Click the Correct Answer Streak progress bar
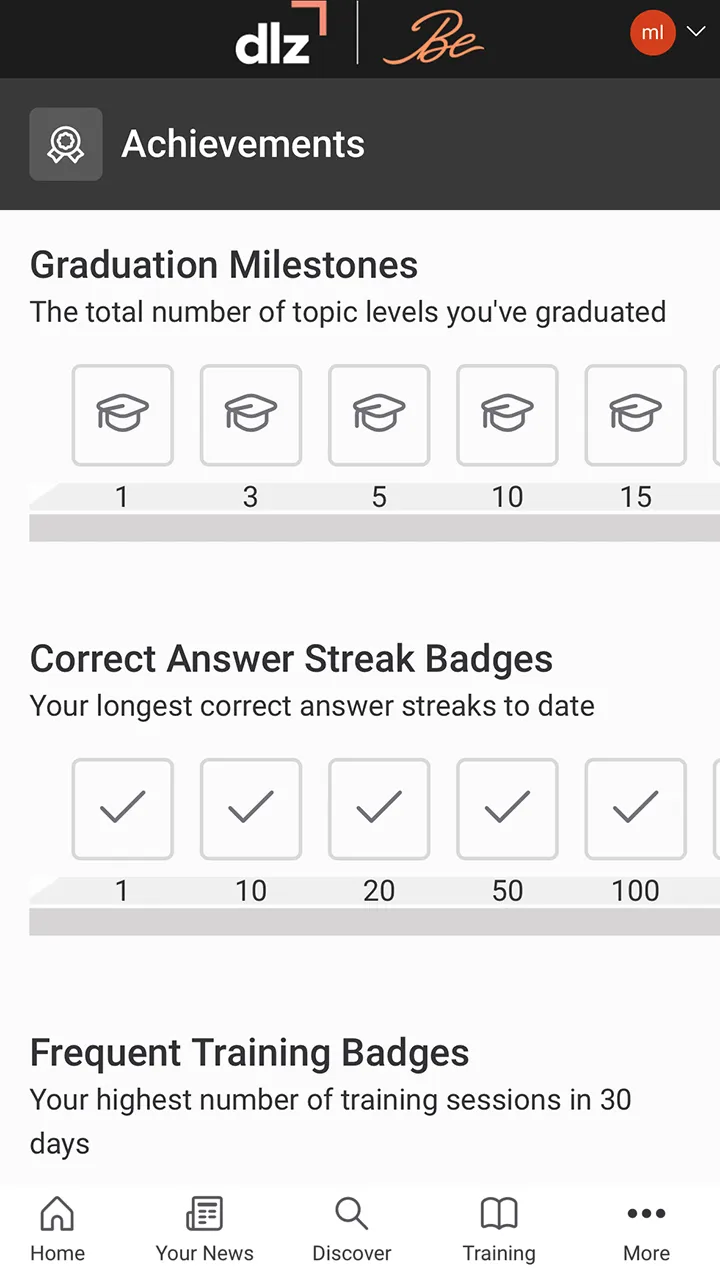 point(374,922)
